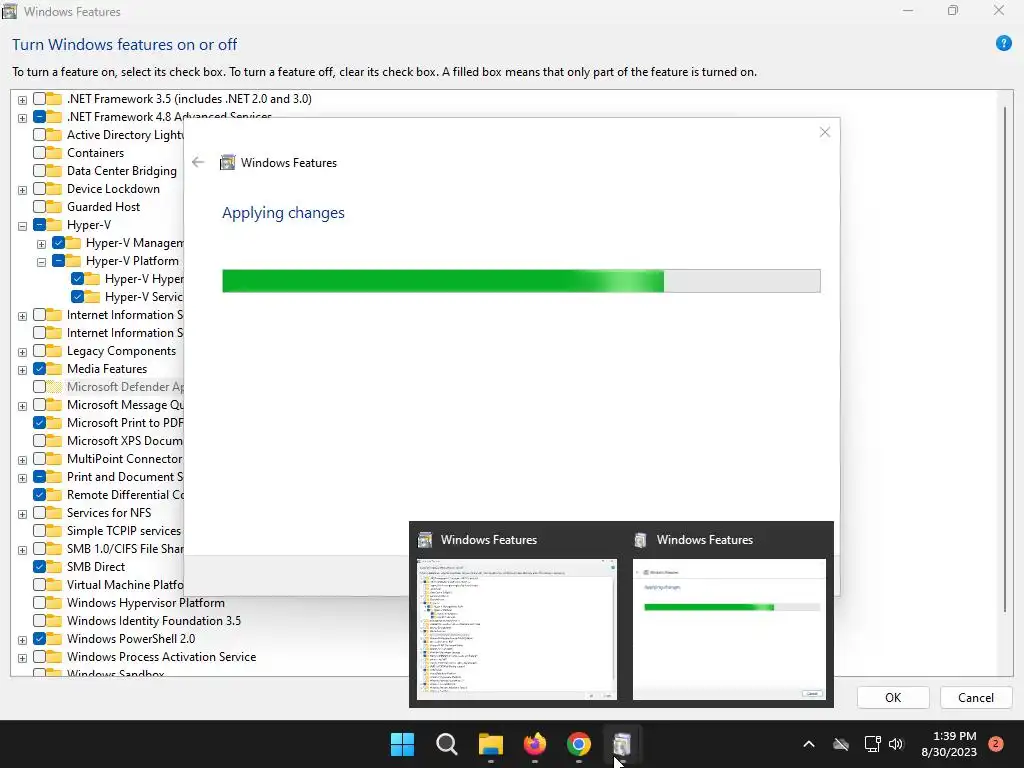Open taskbar Search
This screenshot has height=768, width=1024.
[447, 744]
